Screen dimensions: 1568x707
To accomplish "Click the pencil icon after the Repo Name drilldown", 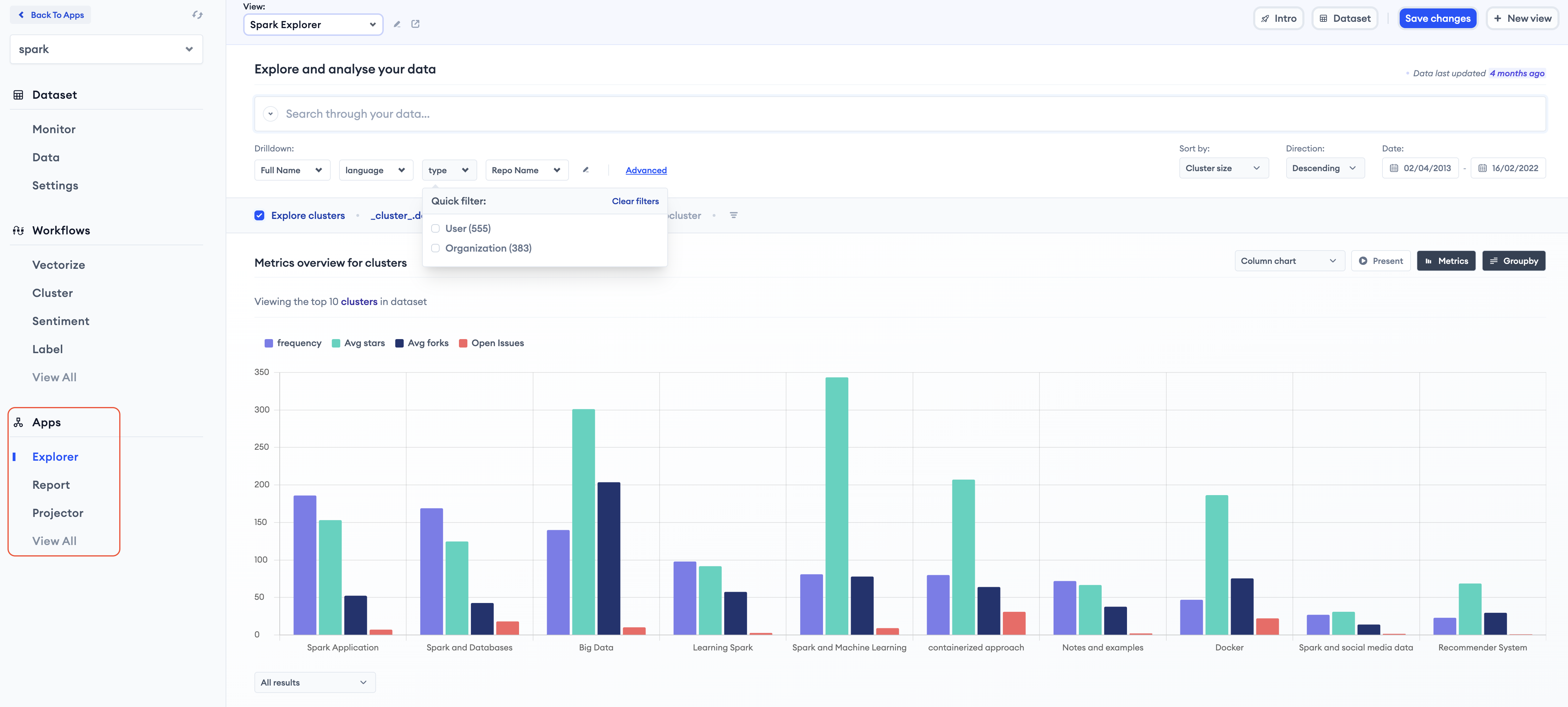I will coord(585,170).
